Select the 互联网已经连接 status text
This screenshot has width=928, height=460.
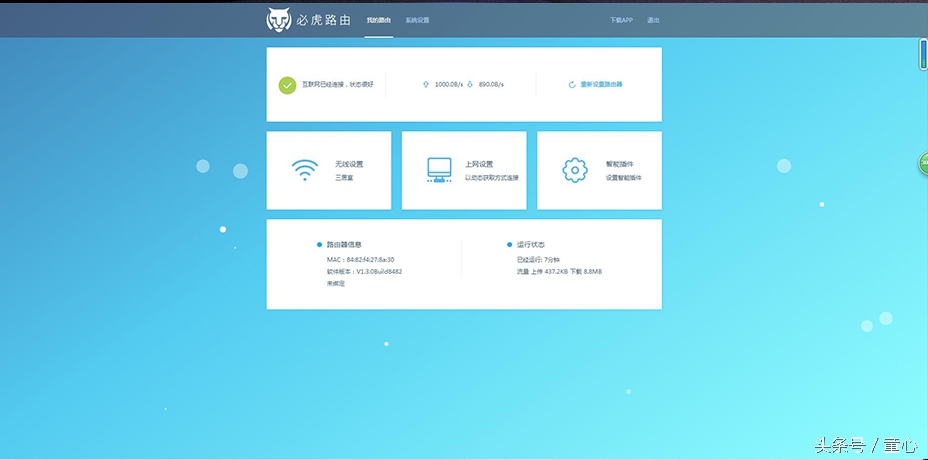pyautogui.click(x=338, y=85)
